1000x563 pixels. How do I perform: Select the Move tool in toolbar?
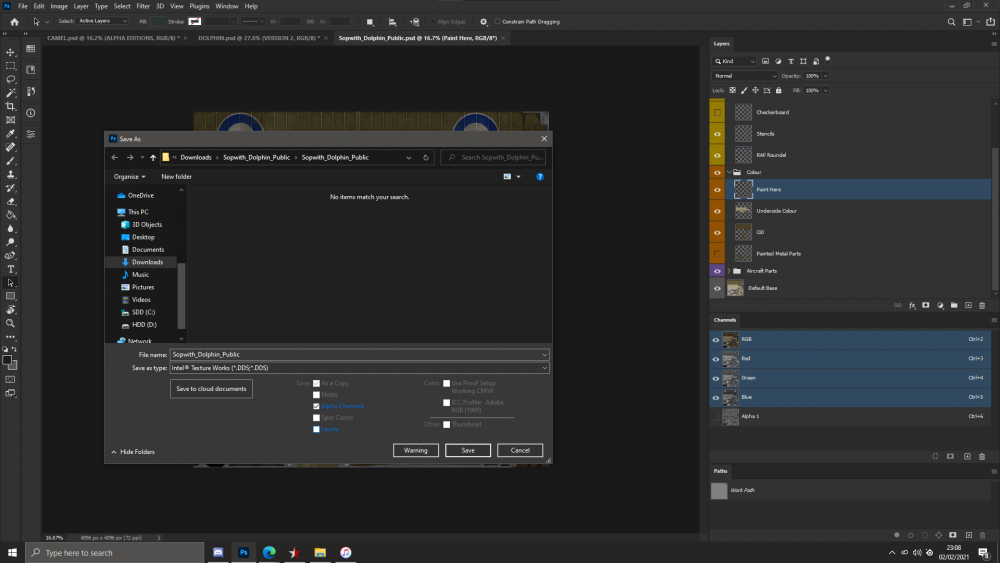tap(11, 52)
